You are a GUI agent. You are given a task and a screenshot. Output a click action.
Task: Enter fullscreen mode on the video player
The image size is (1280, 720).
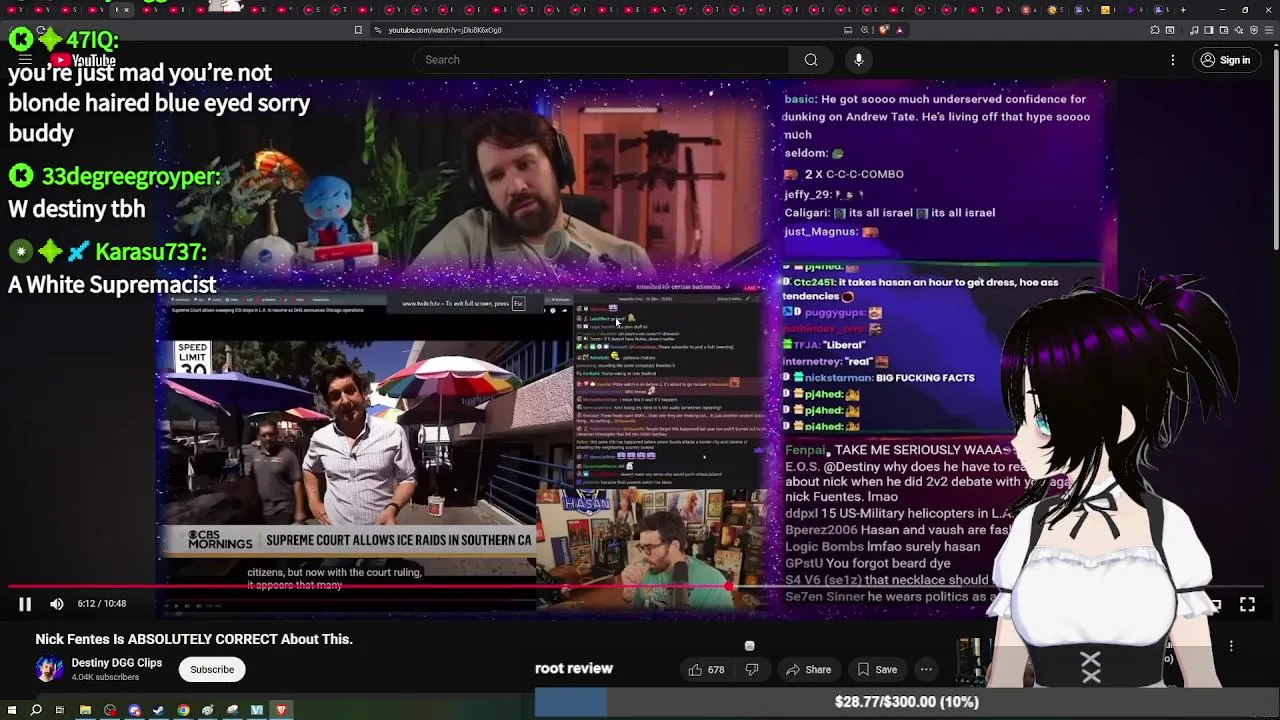[1247, 604]
